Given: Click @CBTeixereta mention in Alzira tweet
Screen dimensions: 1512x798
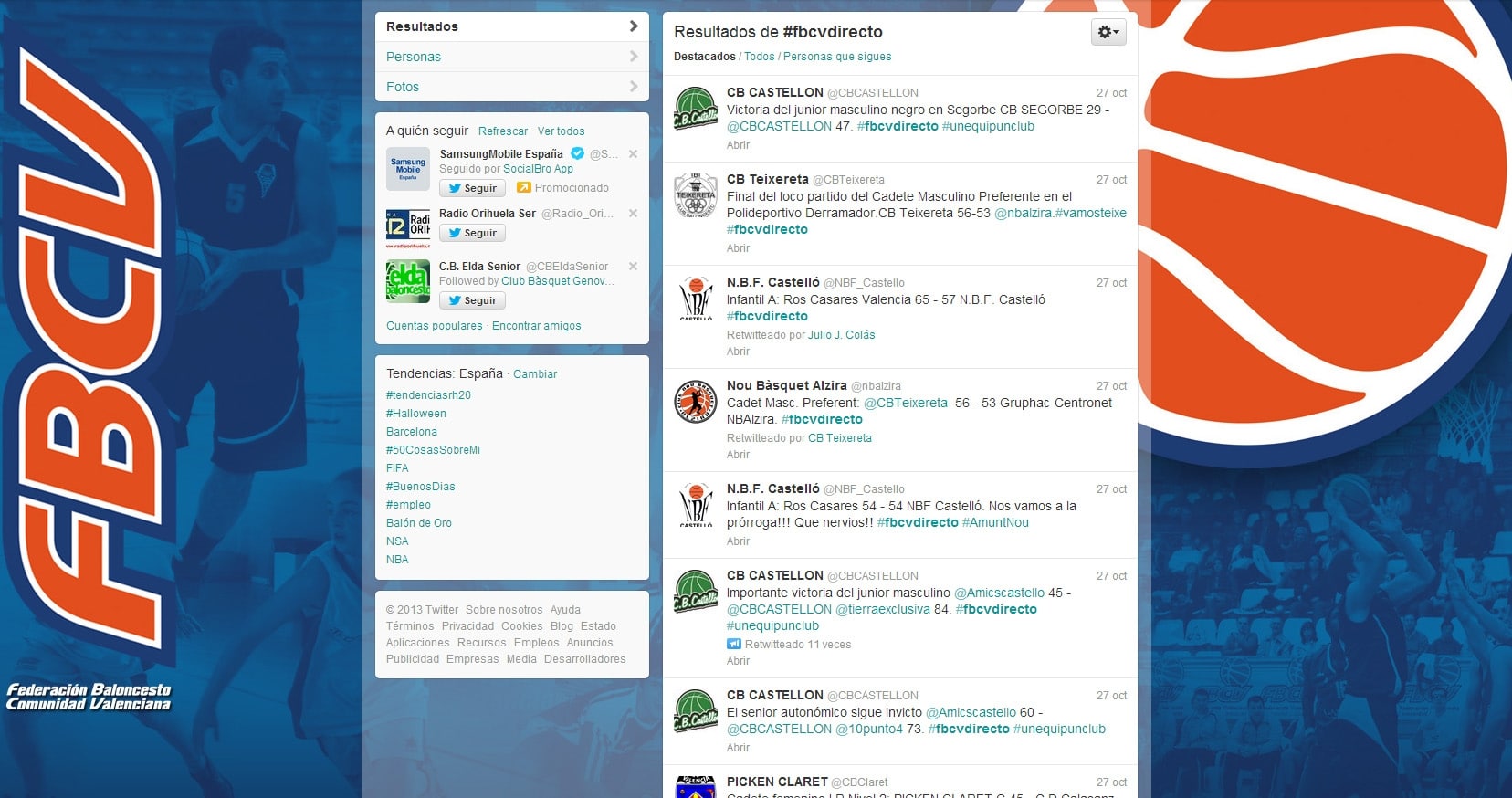Looking at the screenshot, I should tap(906, 403).
